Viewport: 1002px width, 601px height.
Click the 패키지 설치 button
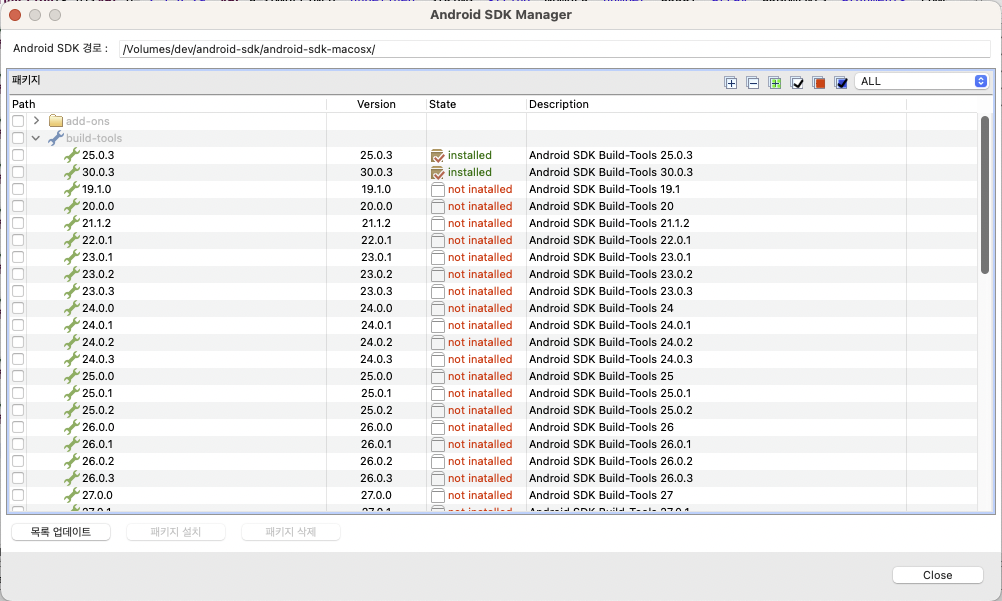(176, 532)
